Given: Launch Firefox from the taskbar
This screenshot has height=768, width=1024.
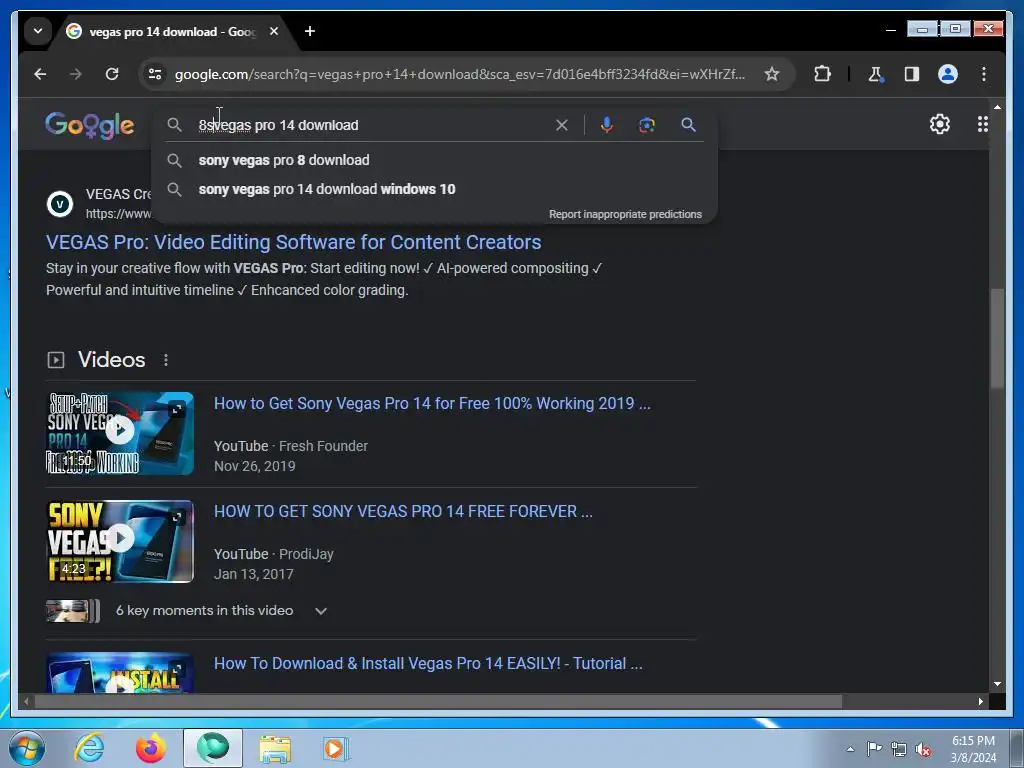Looking at the screenshot, I should click(151, 748).
